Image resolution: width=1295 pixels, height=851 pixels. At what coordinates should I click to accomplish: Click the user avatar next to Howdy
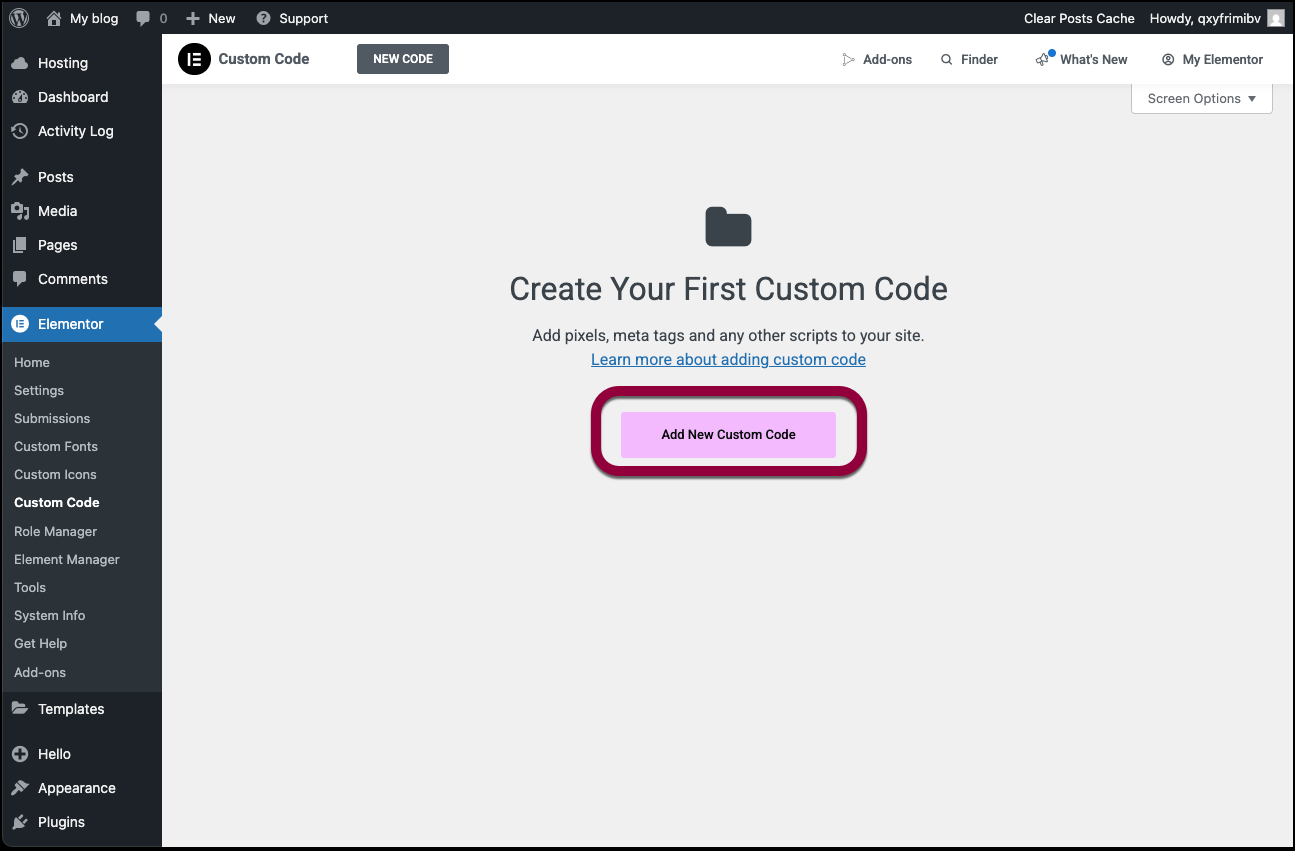tap(1275, 18)
